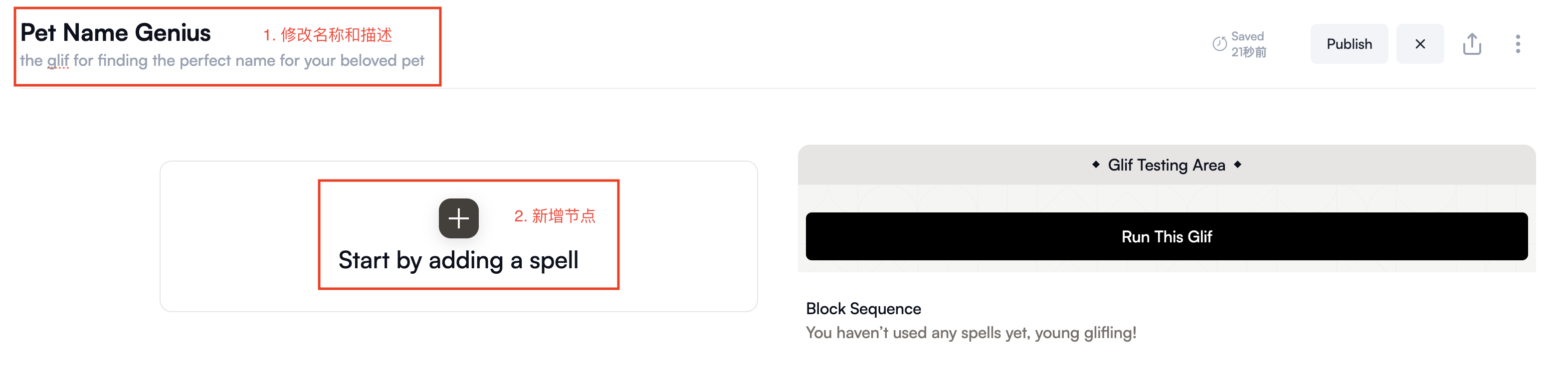The image size is (1568, 373).
Task: Click the diamond right of Glif Testing Area
Action: pos(1237,164)
